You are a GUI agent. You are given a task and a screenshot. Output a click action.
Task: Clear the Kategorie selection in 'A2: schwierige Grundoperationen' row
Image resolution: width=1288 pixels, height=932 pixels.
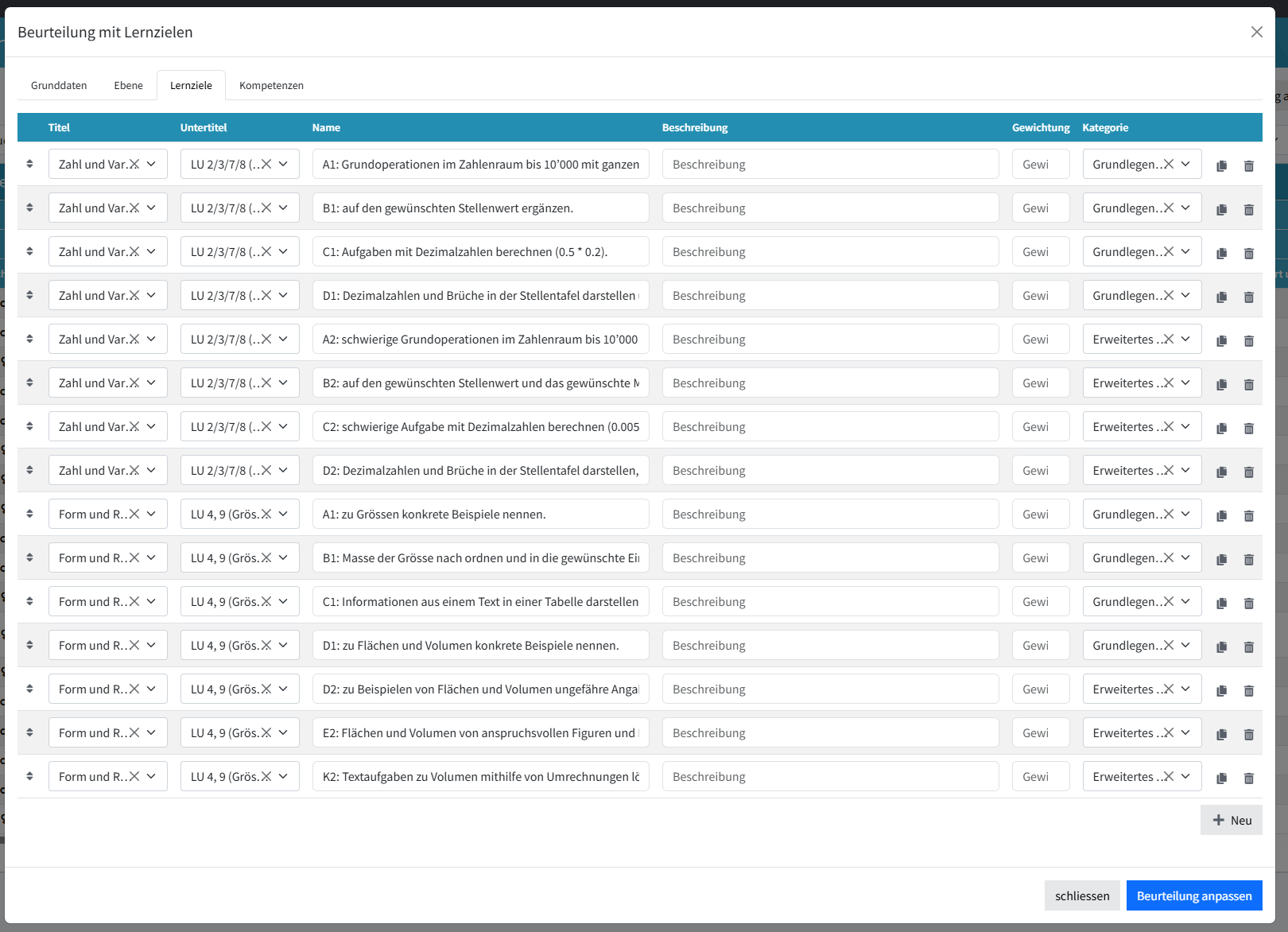(1169, 339)
